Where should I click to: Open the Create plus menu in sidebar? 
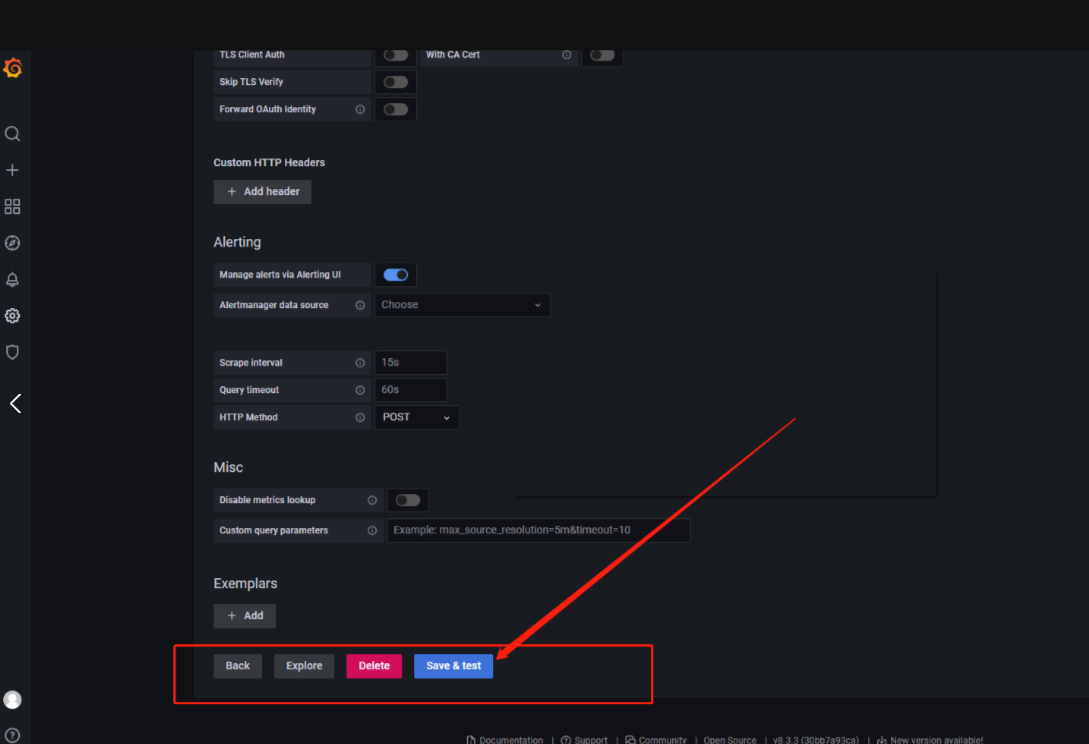tap(13, 170)
